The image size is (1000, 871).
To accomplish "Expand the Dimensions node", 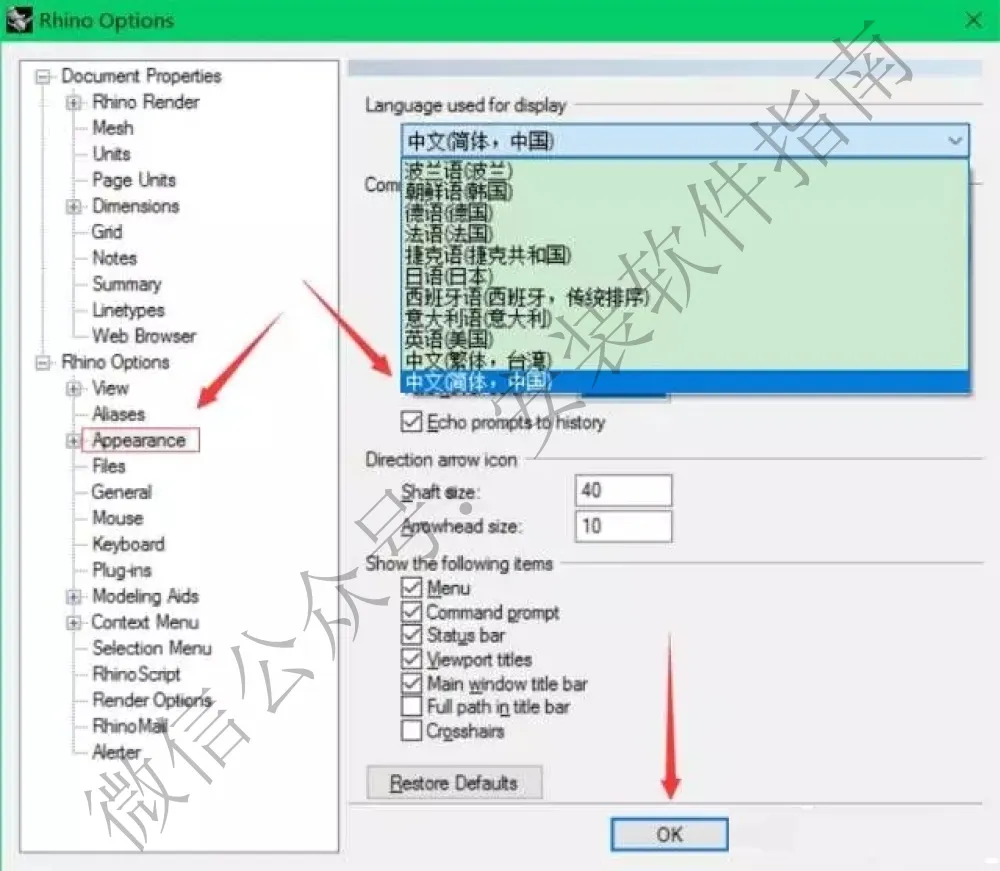I will point(73,207).
